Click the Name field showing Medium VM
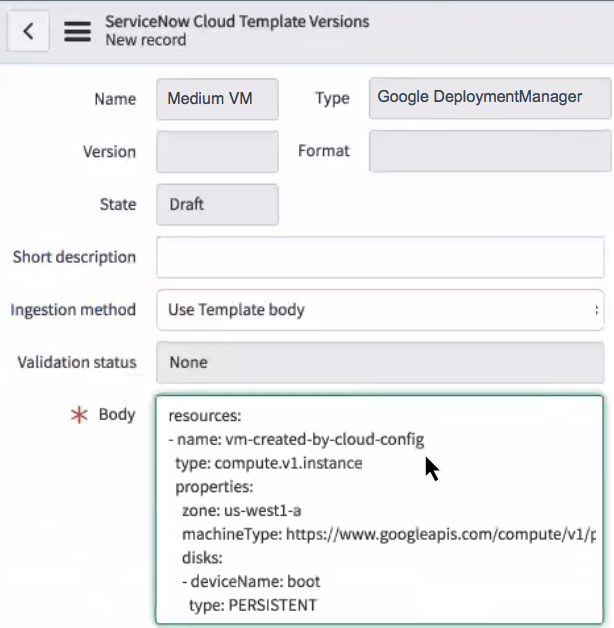The width and height of the screenshot is (614, 628). (217, 99)
